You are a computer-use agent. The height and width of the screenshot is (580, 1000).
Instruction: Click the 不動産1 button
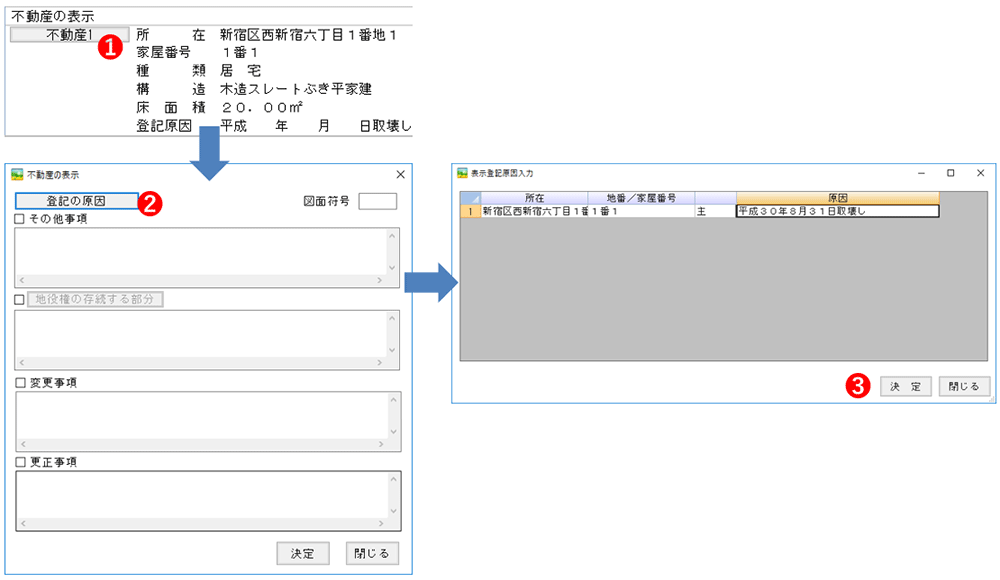(60, 35)
